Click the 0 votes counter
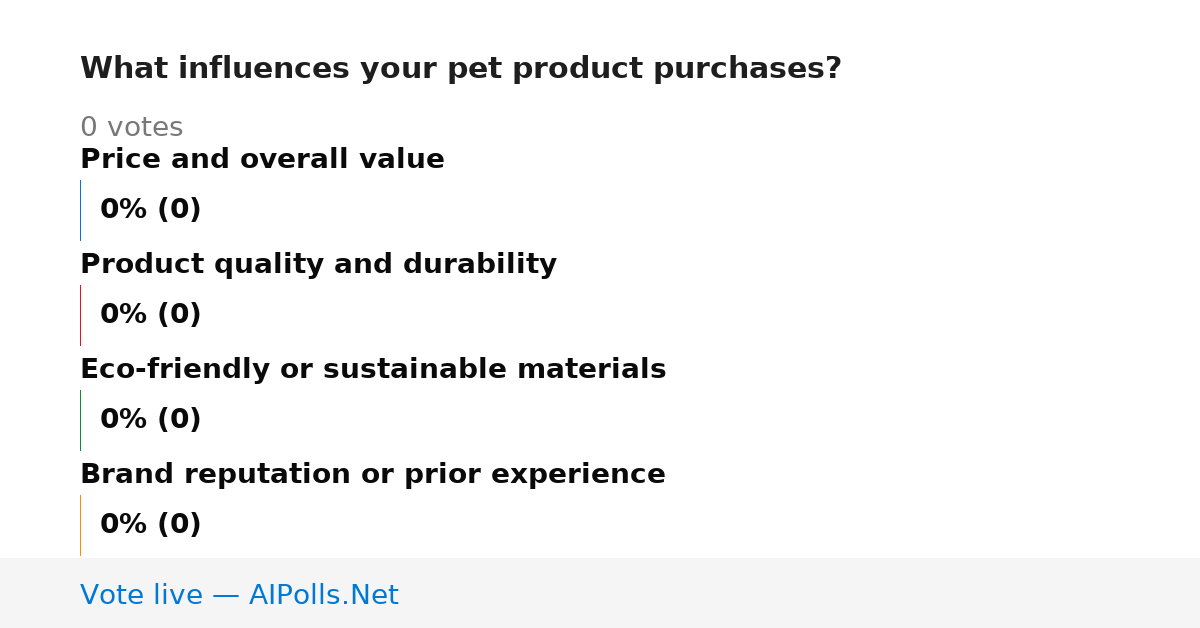The width and height of the screenshot is (1200, 628). pos(131,128)
